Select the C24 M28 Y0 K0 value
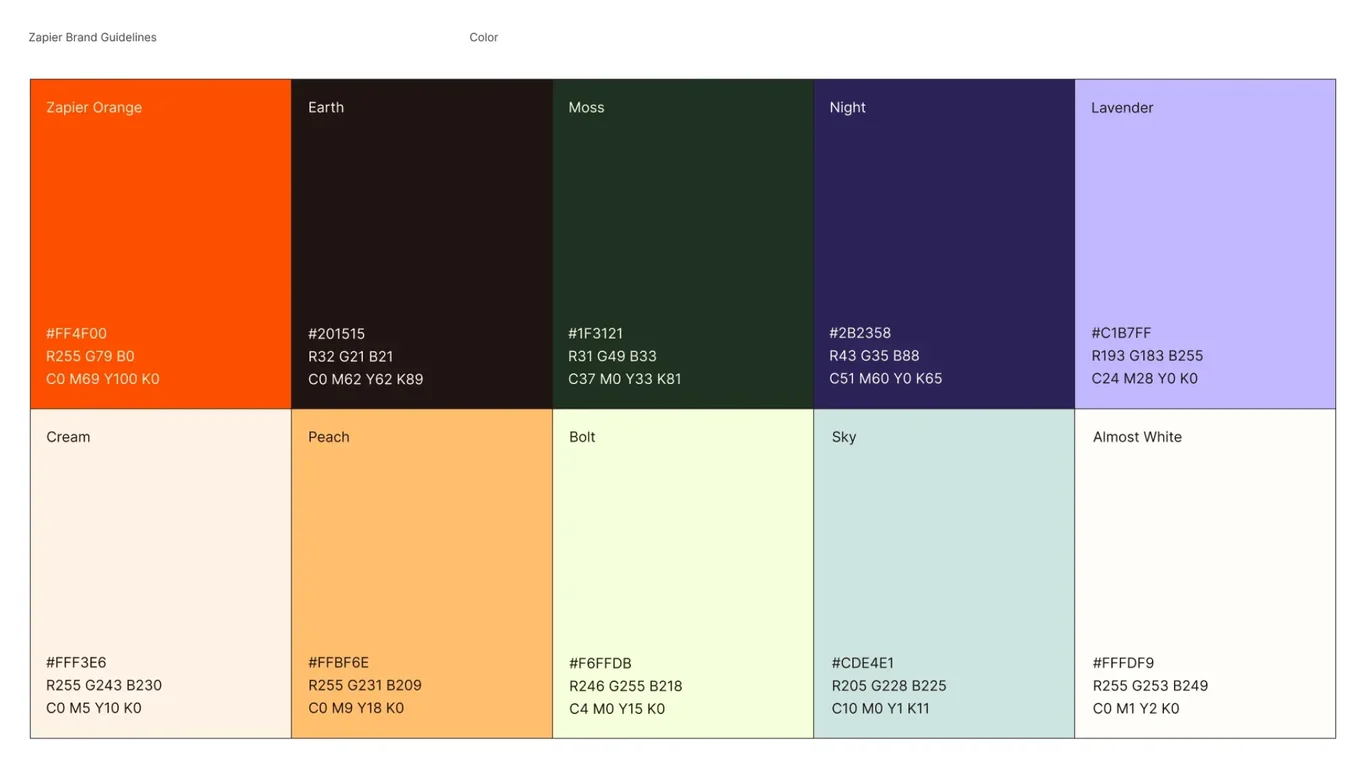Image resolution: width=1366 pixels, height=768 pixels. coord(1144,378)
